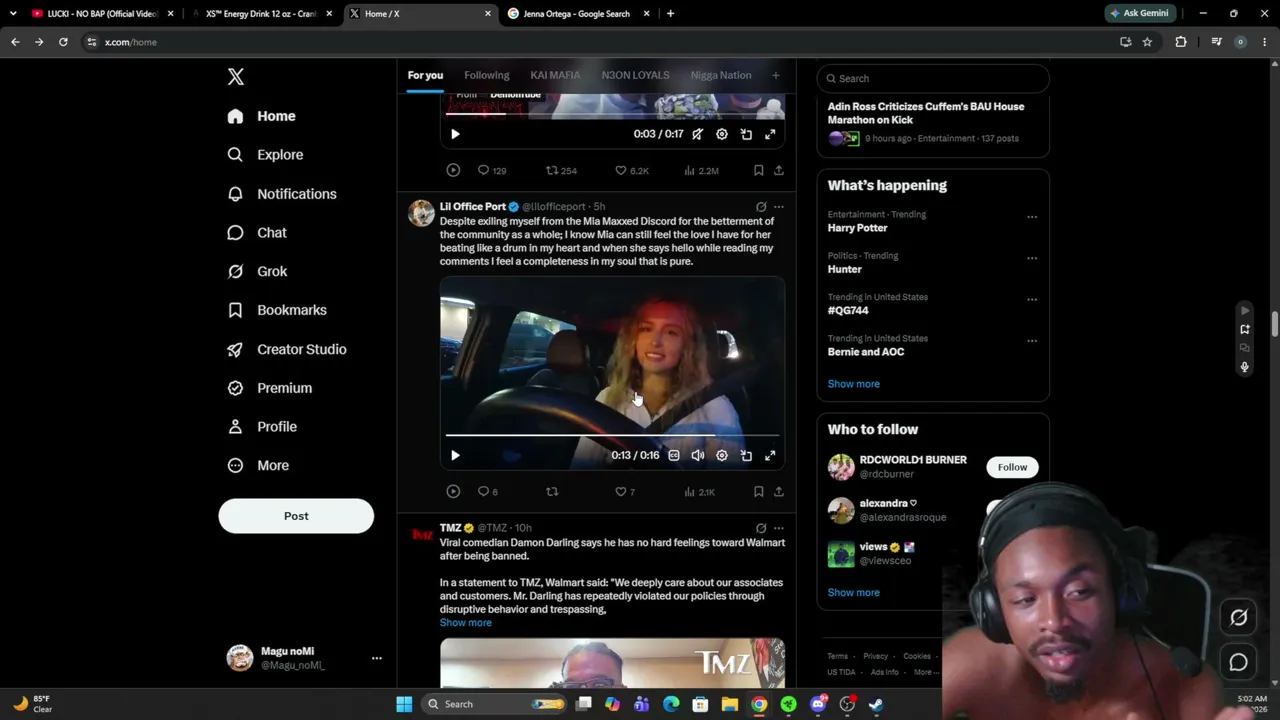Screen dimensions: 1280x720
Task: Select the For you tab
Action: pos(425,75)
